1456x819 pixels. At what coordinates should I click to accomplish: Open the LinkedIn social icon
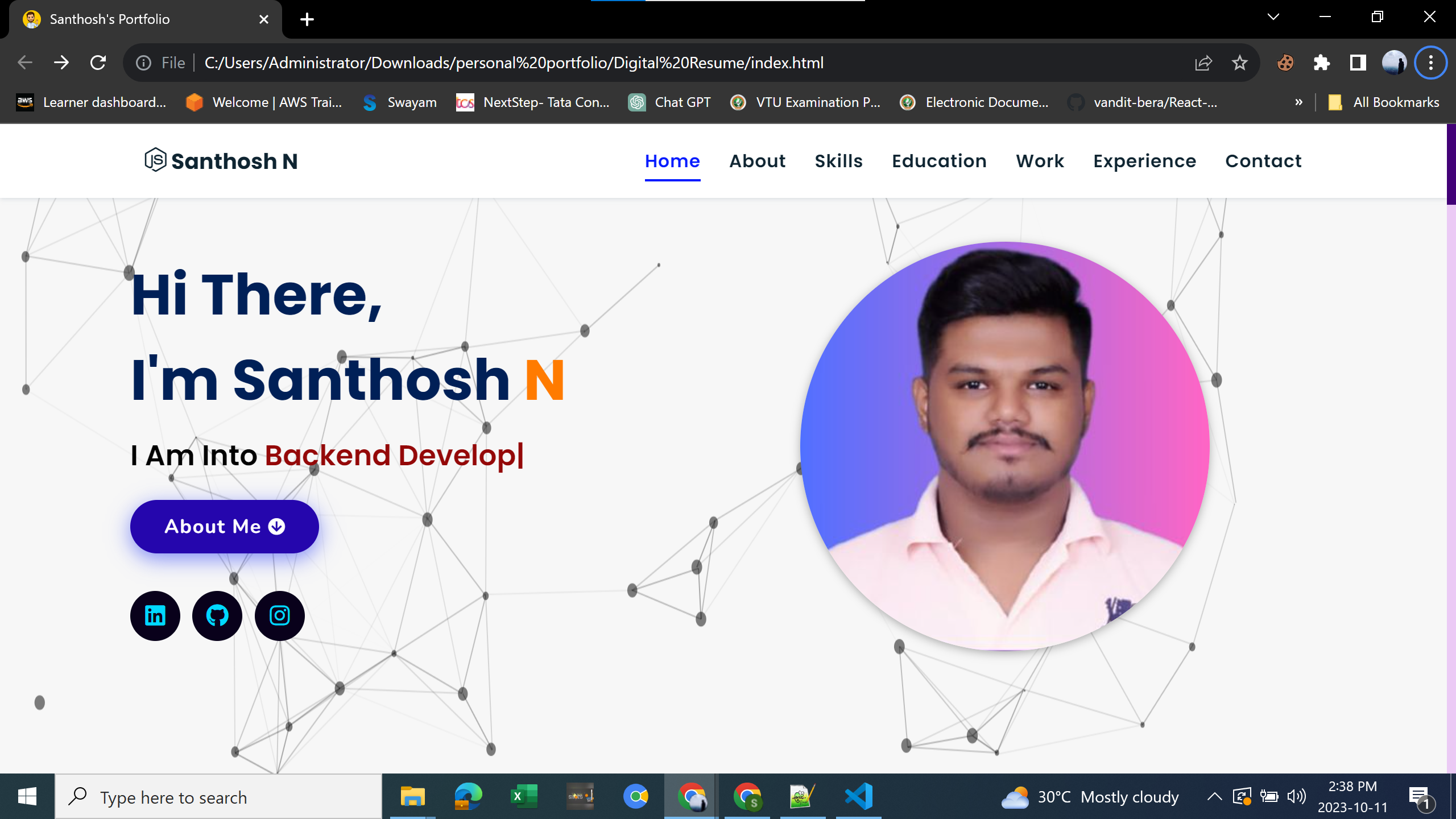pos(155,615)
